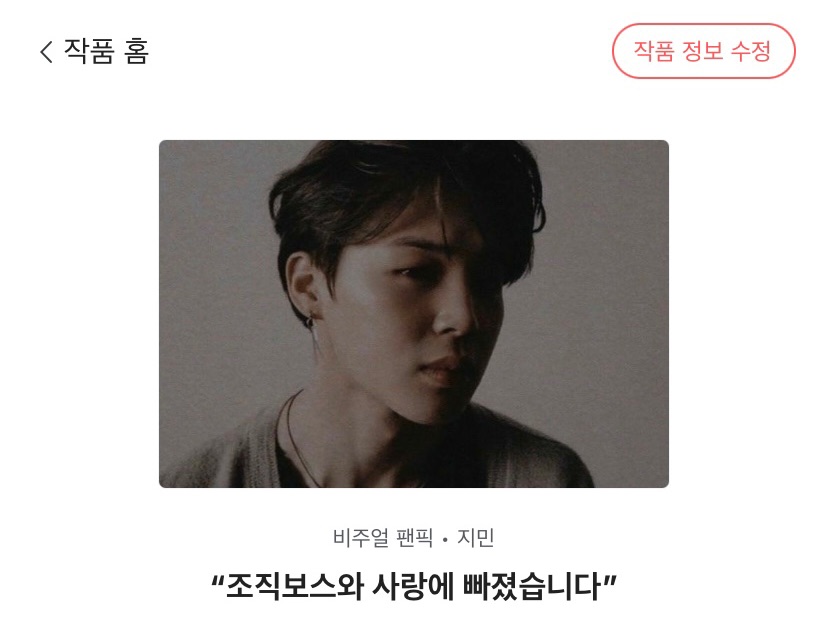This screenshot has height=620, width=828.
Task: Edit work info via the red outlined button
Action: 703,51
